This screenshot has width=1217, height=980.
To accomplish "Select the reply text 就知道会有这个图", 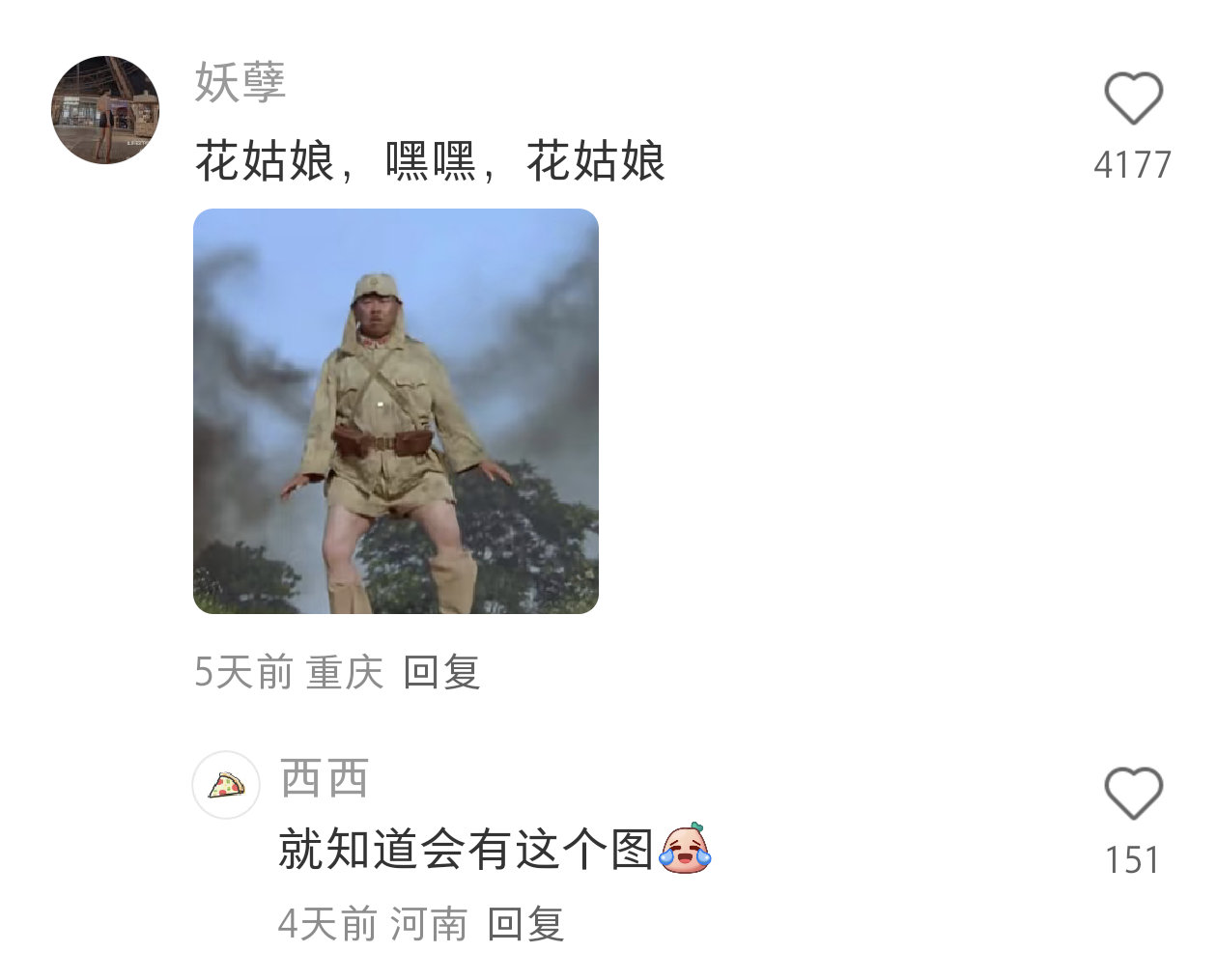I will point(467,850).
